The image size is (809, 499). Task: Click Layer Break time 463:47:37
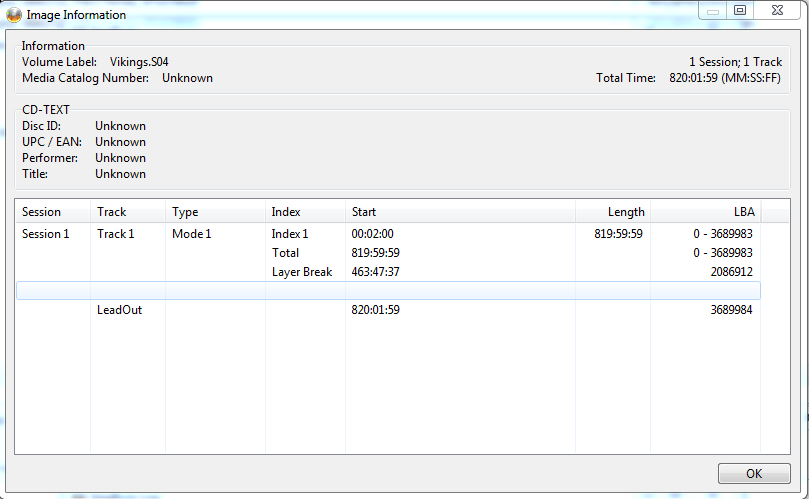375,272
